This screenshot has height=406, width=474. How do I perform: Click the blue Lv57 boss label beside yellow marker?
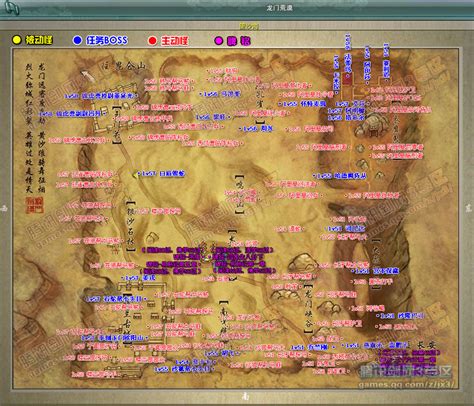pyautogui.click(x=163, y=174)
